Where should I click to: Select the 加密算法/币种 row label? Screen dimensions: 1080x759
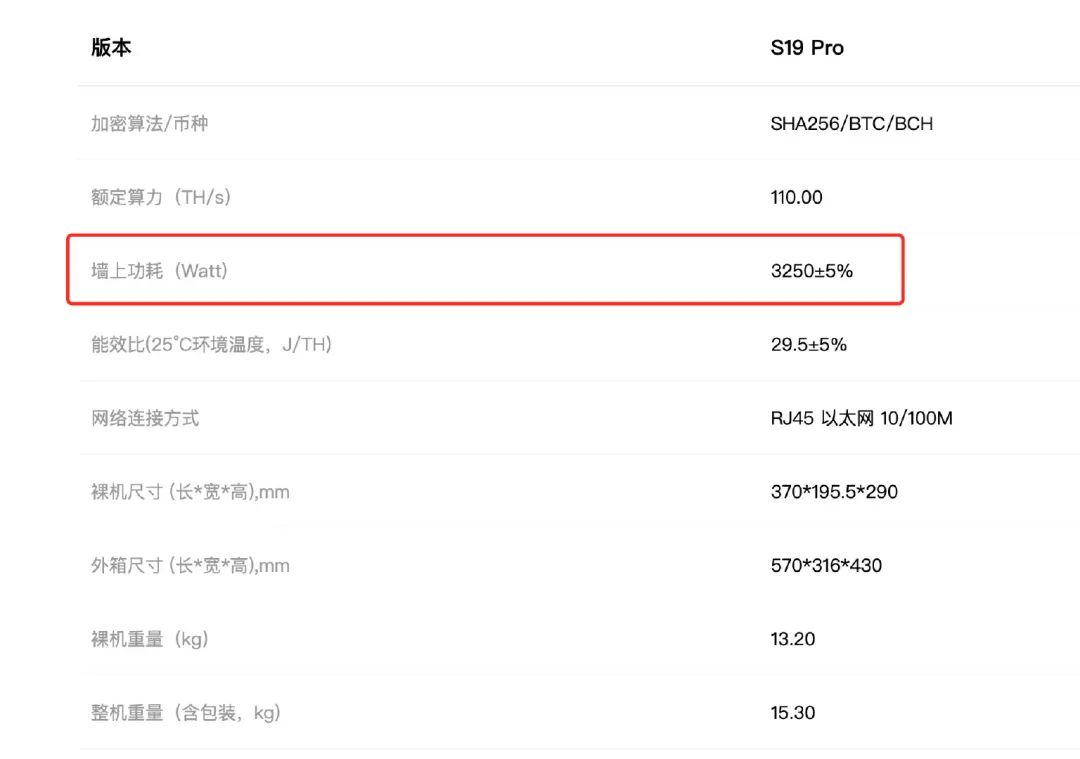click(150, 124)
